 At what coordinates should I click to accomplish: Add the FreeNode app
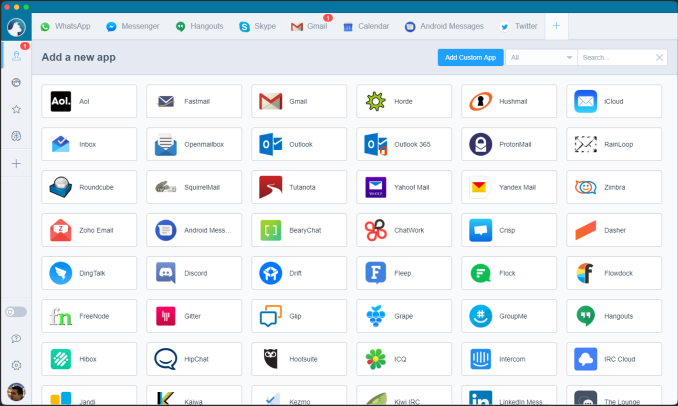point(89,316)
